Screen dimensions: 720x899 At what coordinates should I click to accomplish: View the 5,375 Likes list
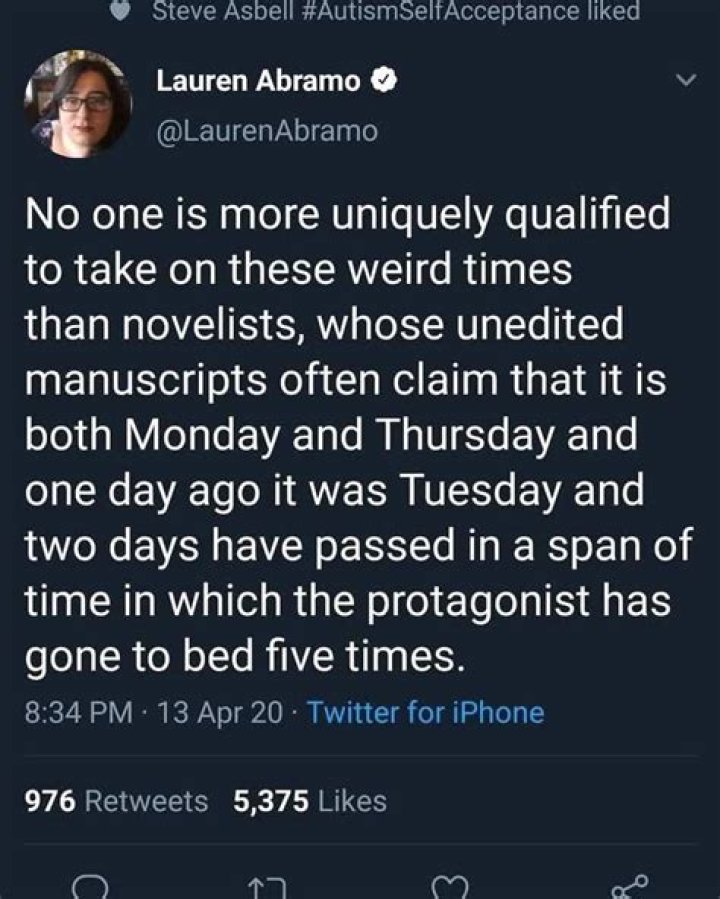tap(309, 800)
